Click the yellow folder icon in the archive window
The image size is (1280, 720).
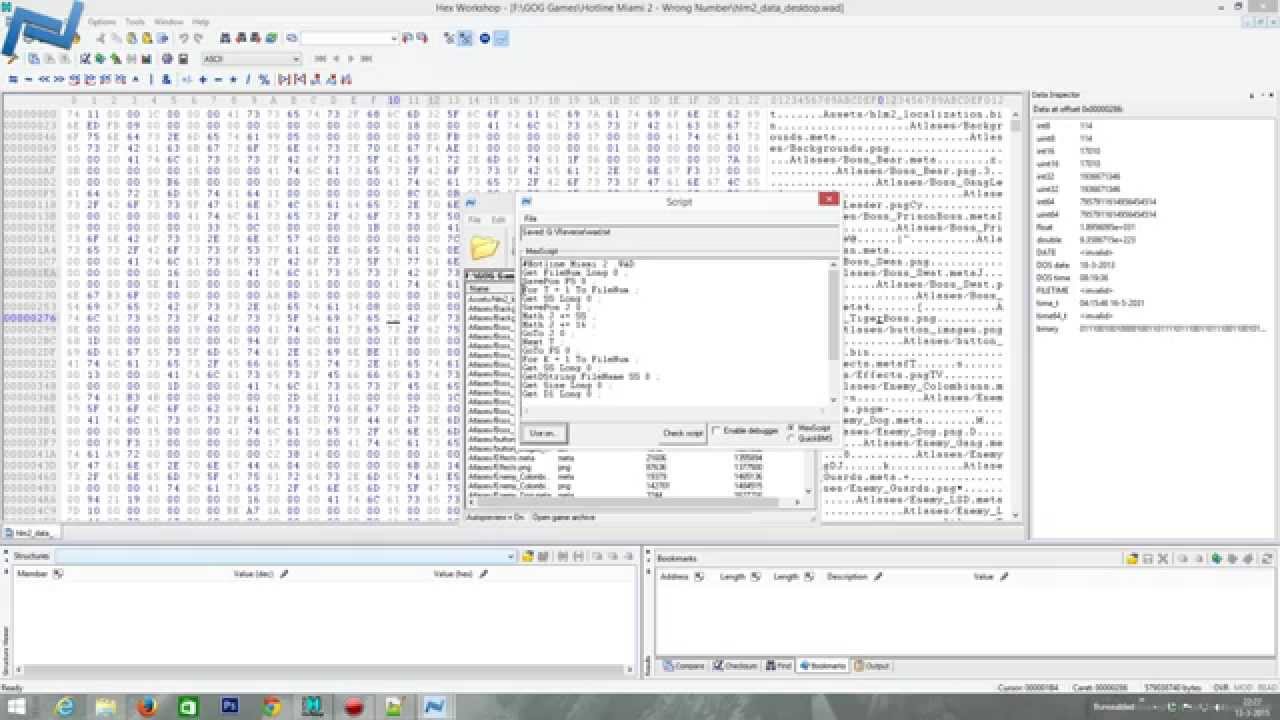pyautogui.click(x=485, y=246)
